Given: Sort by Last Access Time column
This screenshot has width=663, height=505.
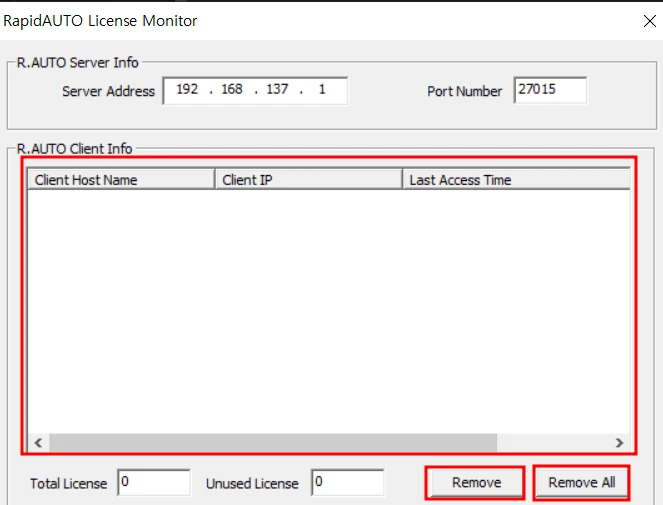Looking at the screenshot, I should coord(515,180).
